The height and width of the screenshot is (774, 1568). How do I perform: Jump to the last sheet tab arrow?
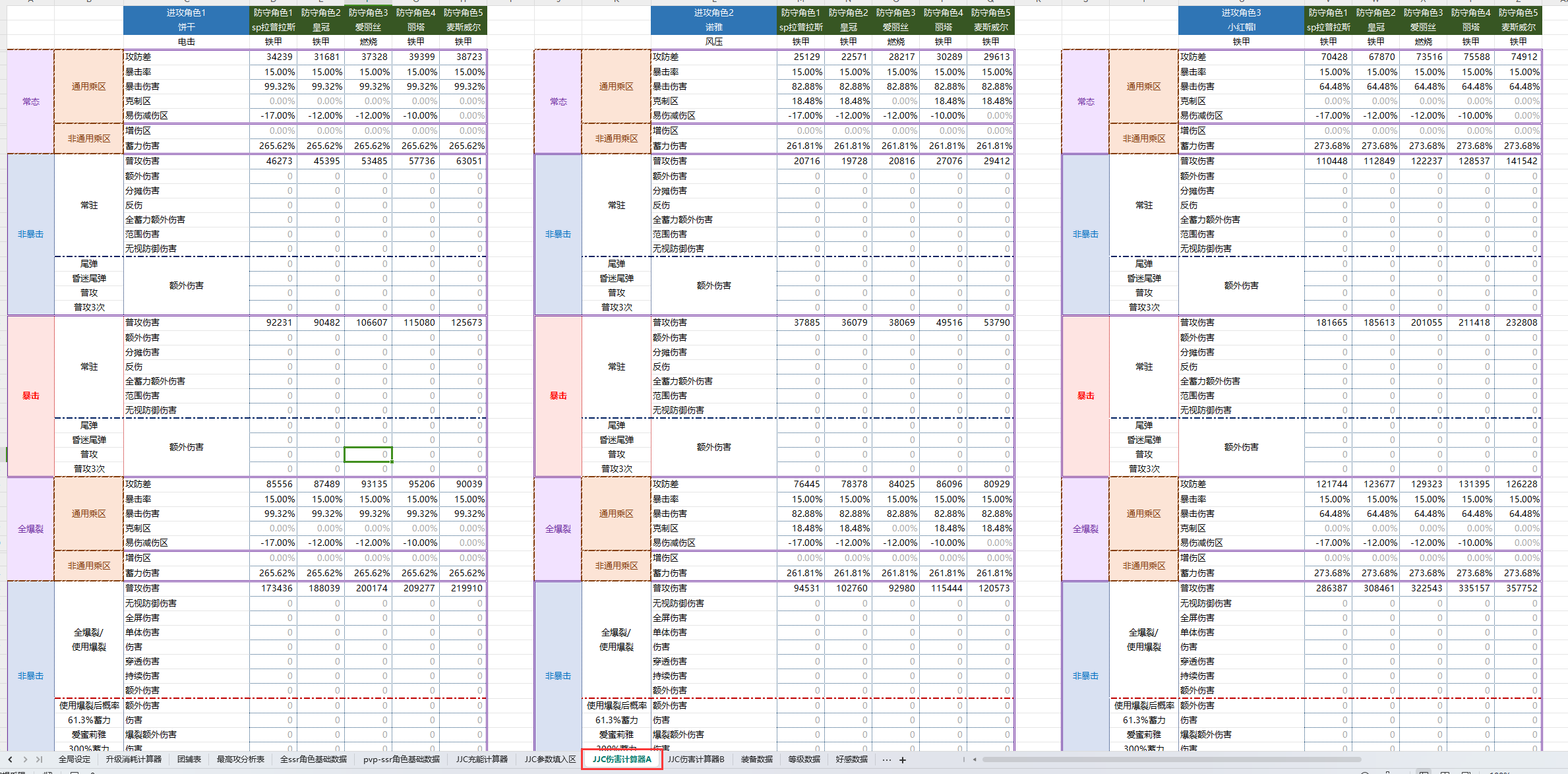tap(40, 759)
